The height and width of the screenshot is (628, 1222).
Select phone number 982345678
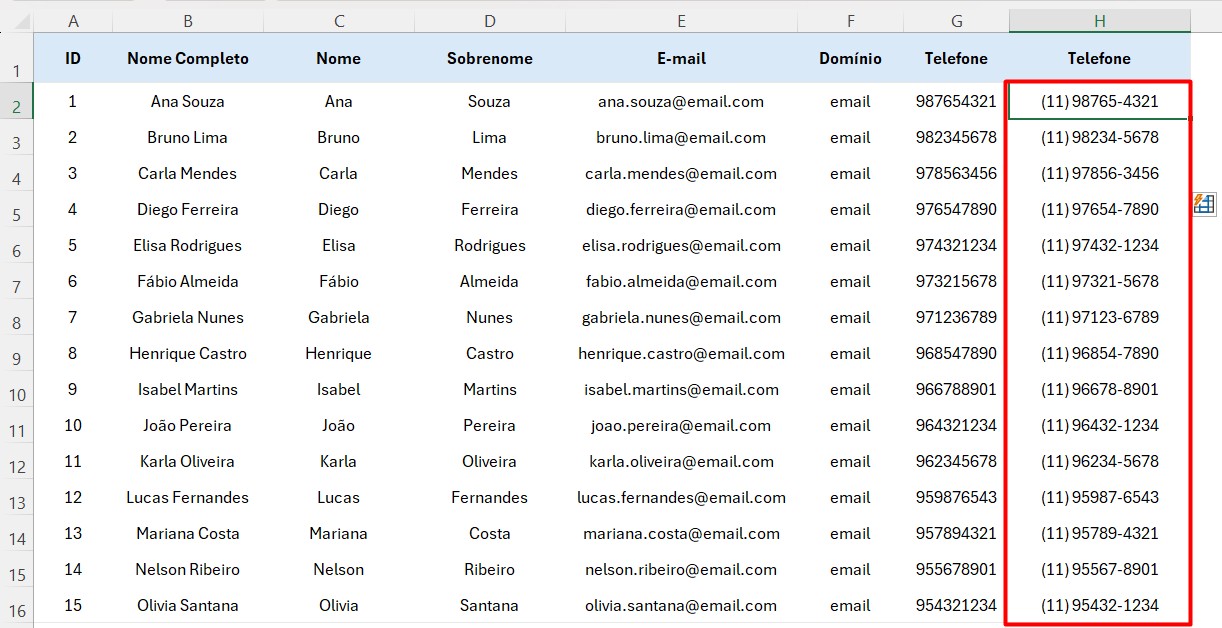point(956,137)
